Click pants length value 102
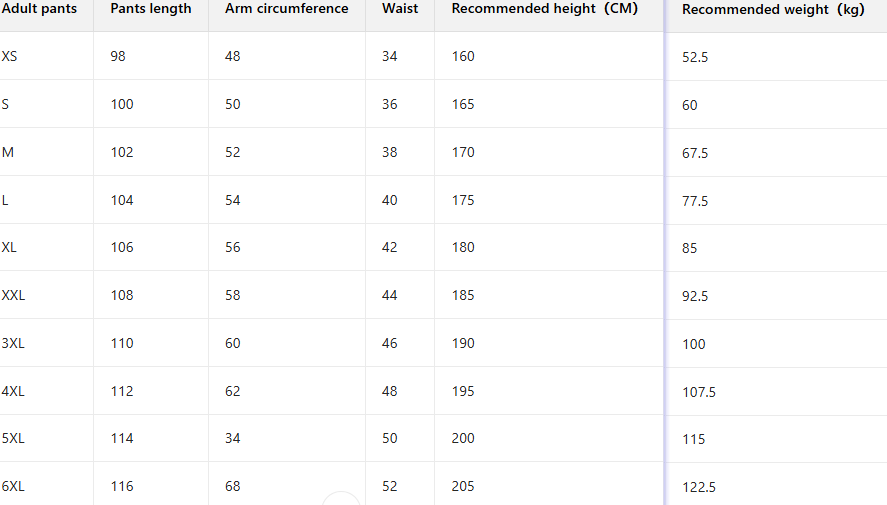 pos(122,153)
